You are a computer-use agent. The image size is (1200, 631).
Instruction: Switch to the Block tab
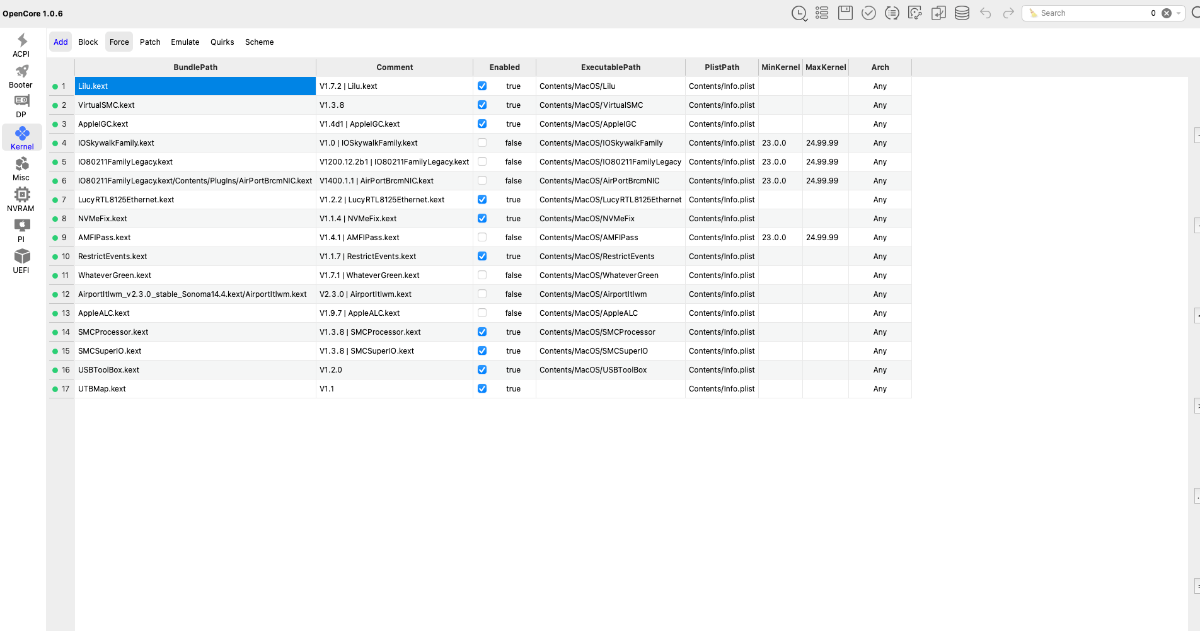pos(88,42)
